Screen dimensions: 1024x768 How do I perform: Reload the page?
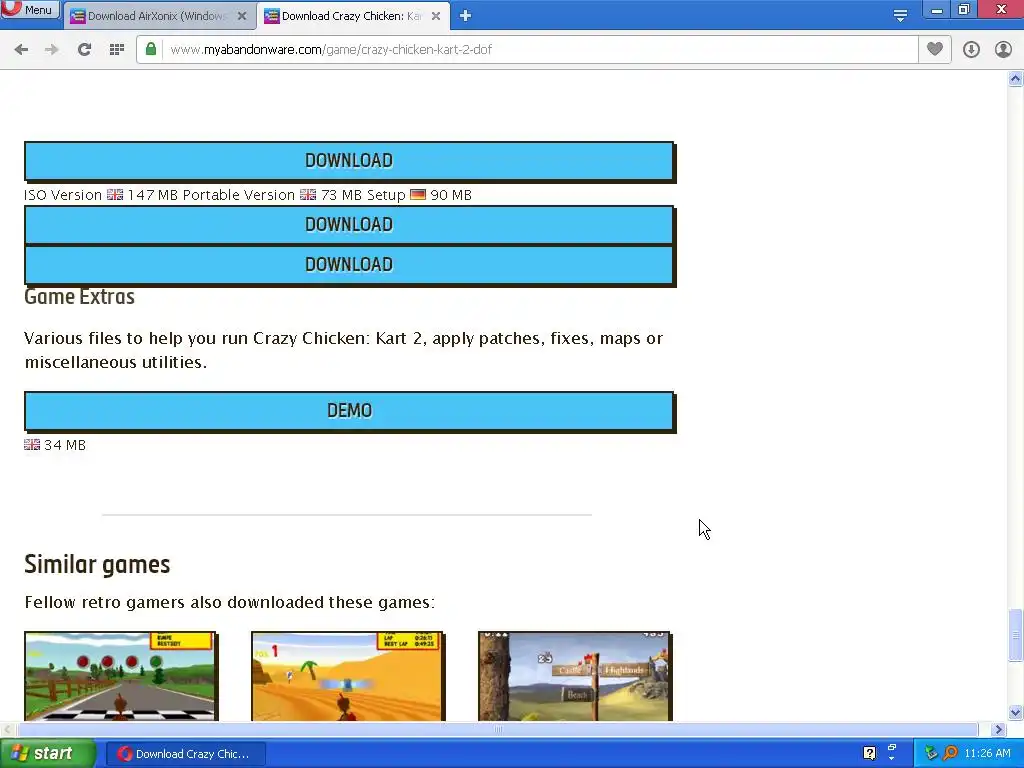[84, 50]
